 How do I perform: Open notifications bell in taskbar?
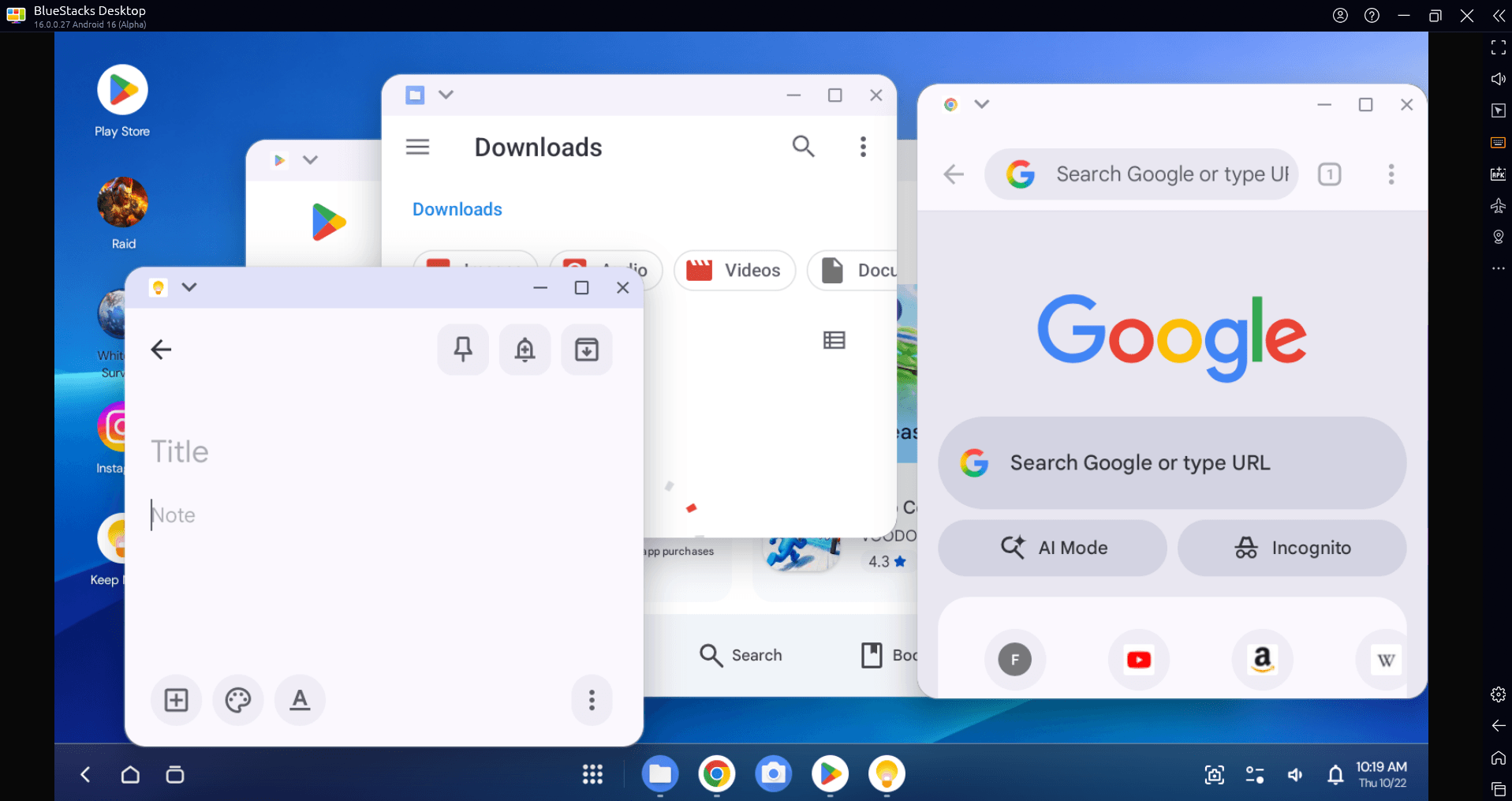(x=1335, y=775)
